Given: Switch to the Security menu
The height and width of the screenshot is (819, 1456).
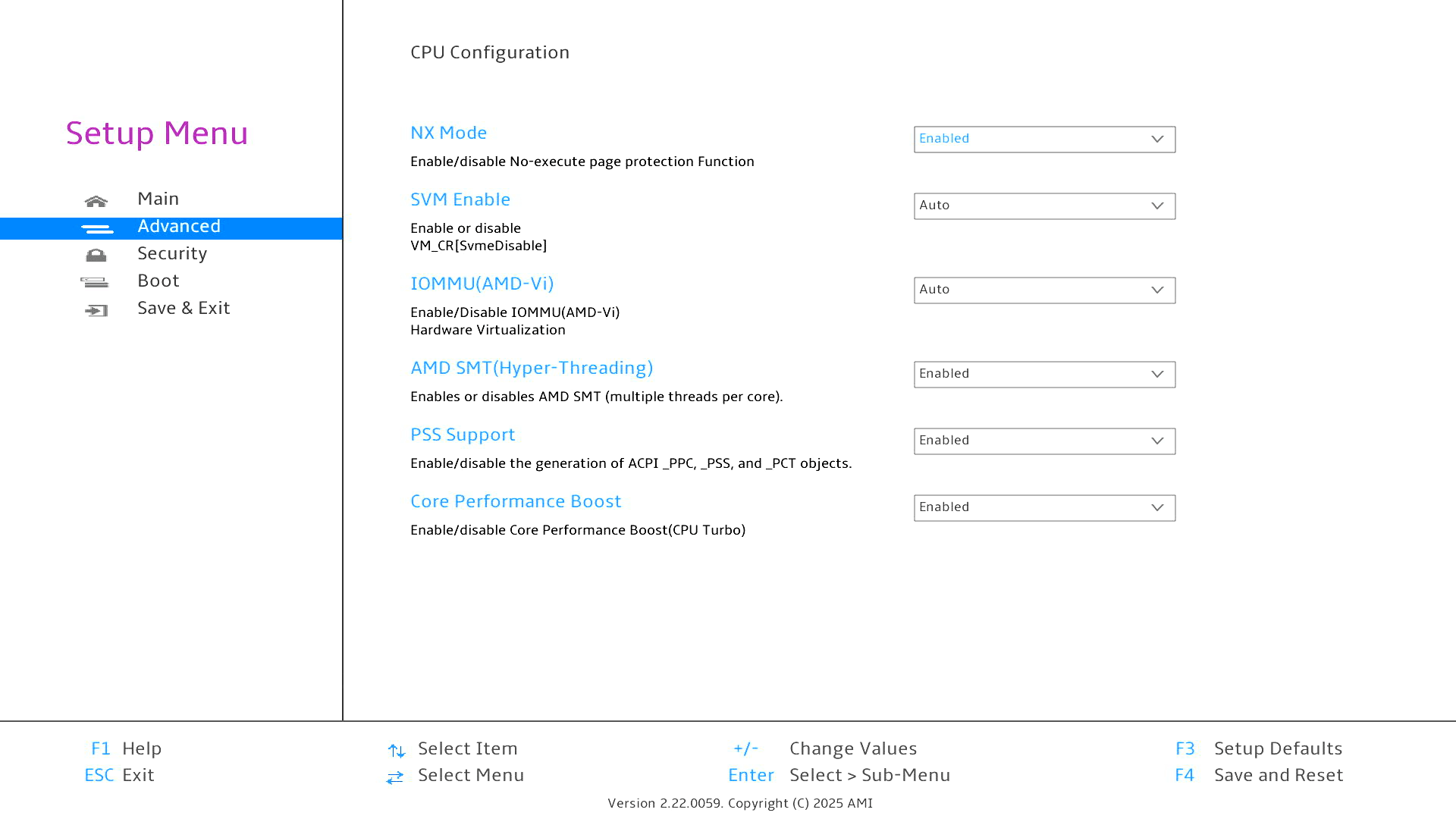Looking at the screenshot, I should coord(172,254).
